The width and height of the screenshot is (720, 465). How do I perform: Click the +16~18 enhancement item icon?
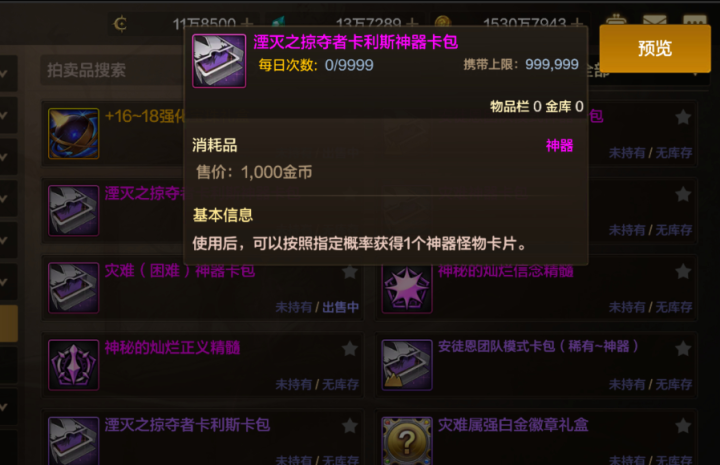pyautogui.click(x=73, y=133)
